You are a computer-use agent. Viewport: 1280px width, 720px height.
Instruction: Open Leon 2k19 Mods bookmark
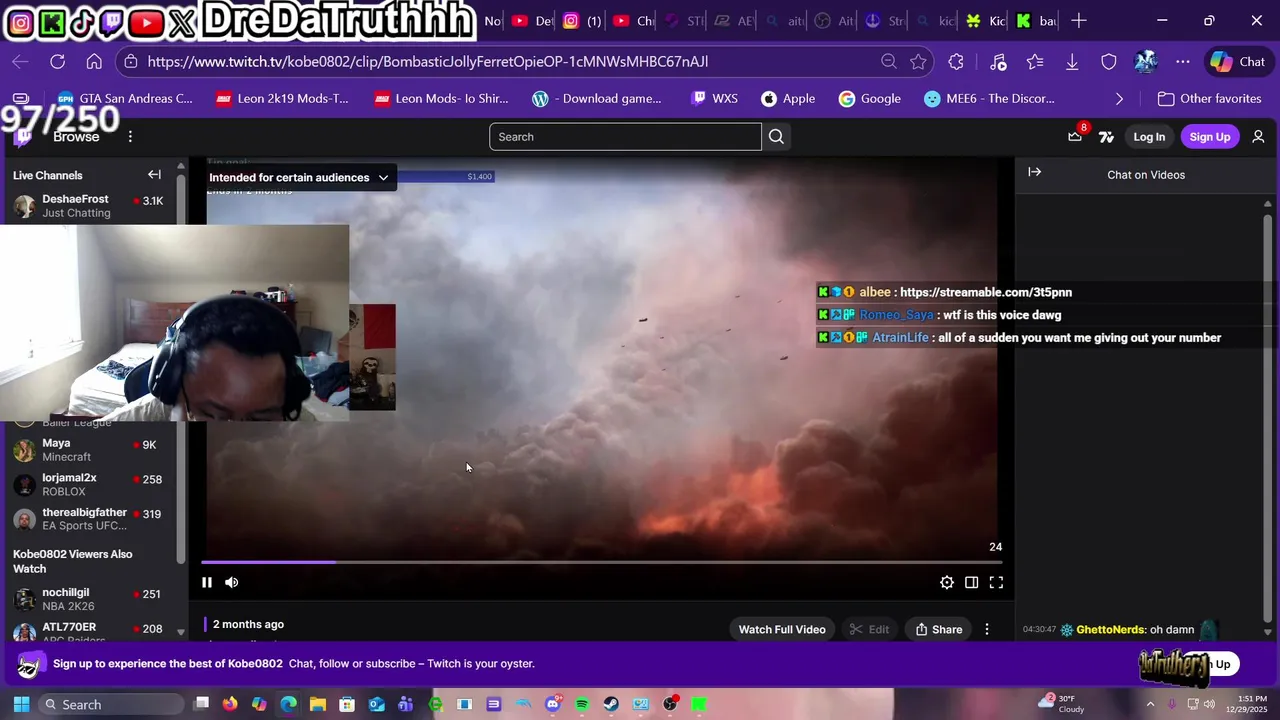point(282,99)
